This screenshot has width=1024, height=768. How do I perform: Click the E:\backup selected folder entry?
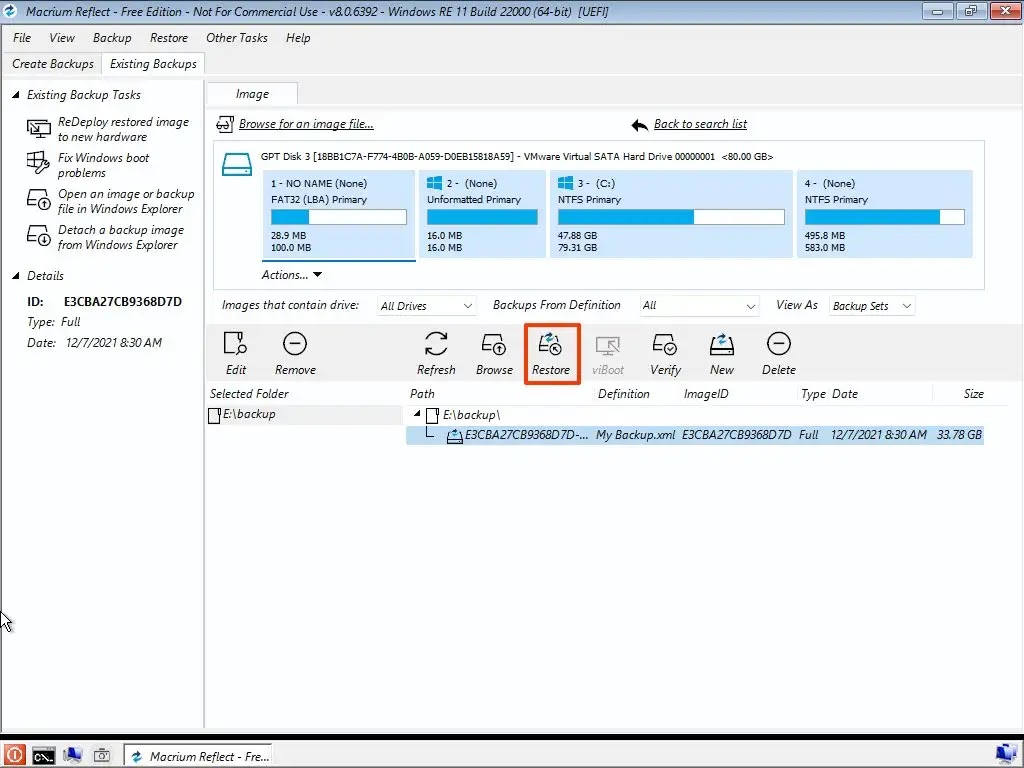coord(304,415)
